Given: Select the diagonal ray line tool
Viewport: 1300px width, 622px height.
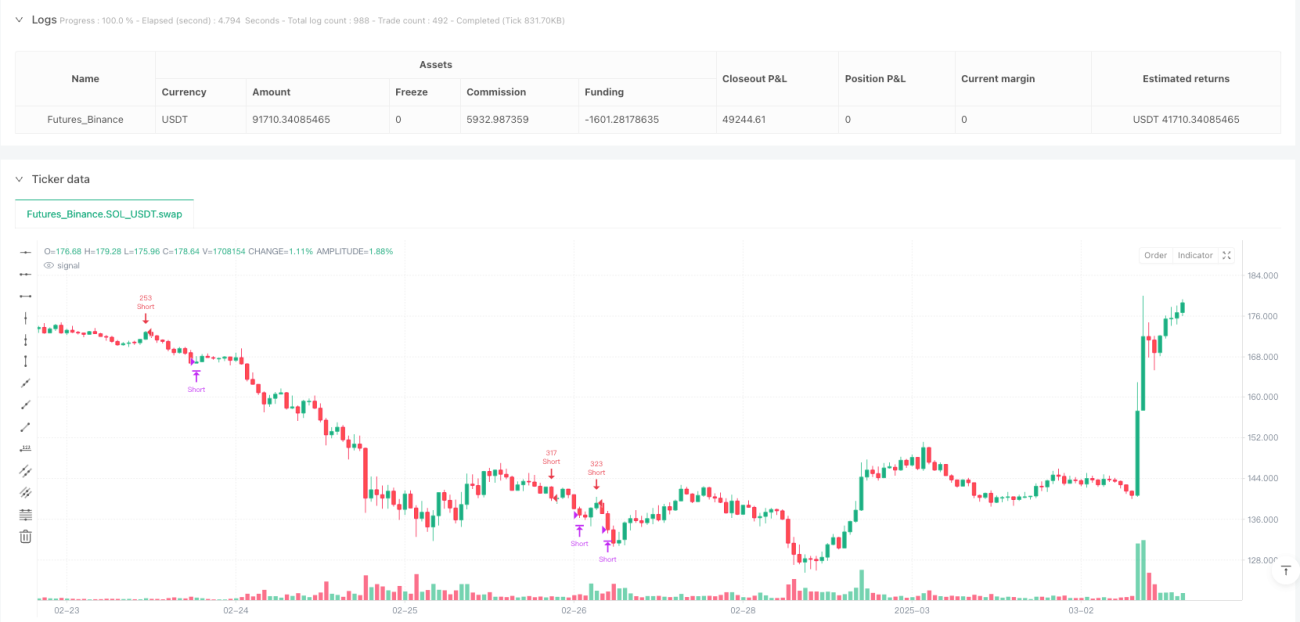Looking at the screenshot, I should pyautogui.click(x=26, y=405).
